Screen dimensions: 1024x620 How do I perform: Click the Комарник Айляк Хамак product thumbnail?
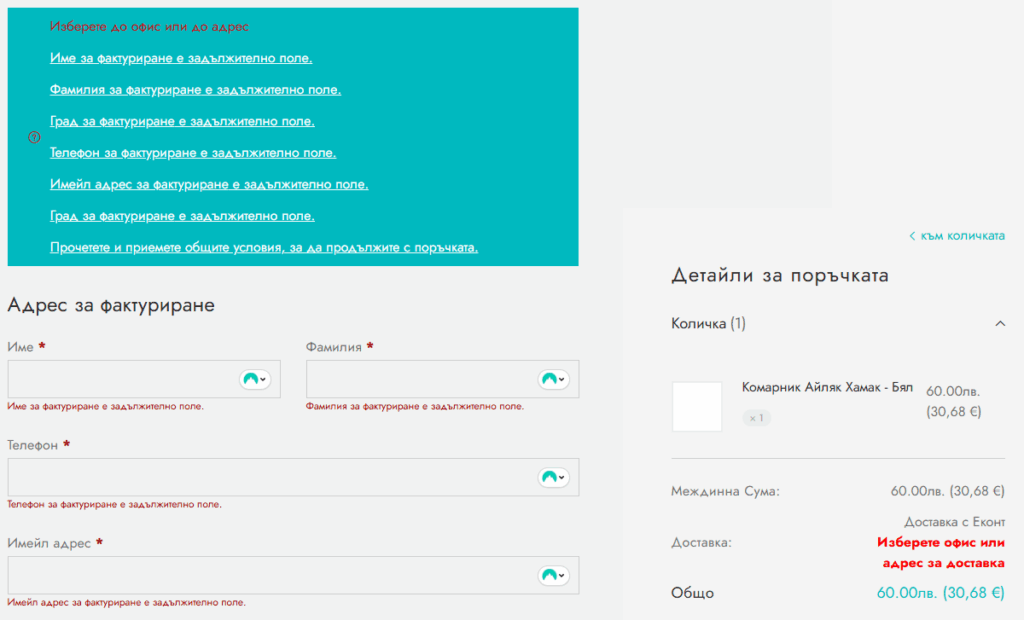pyautogui.click(x=697, y=406)
